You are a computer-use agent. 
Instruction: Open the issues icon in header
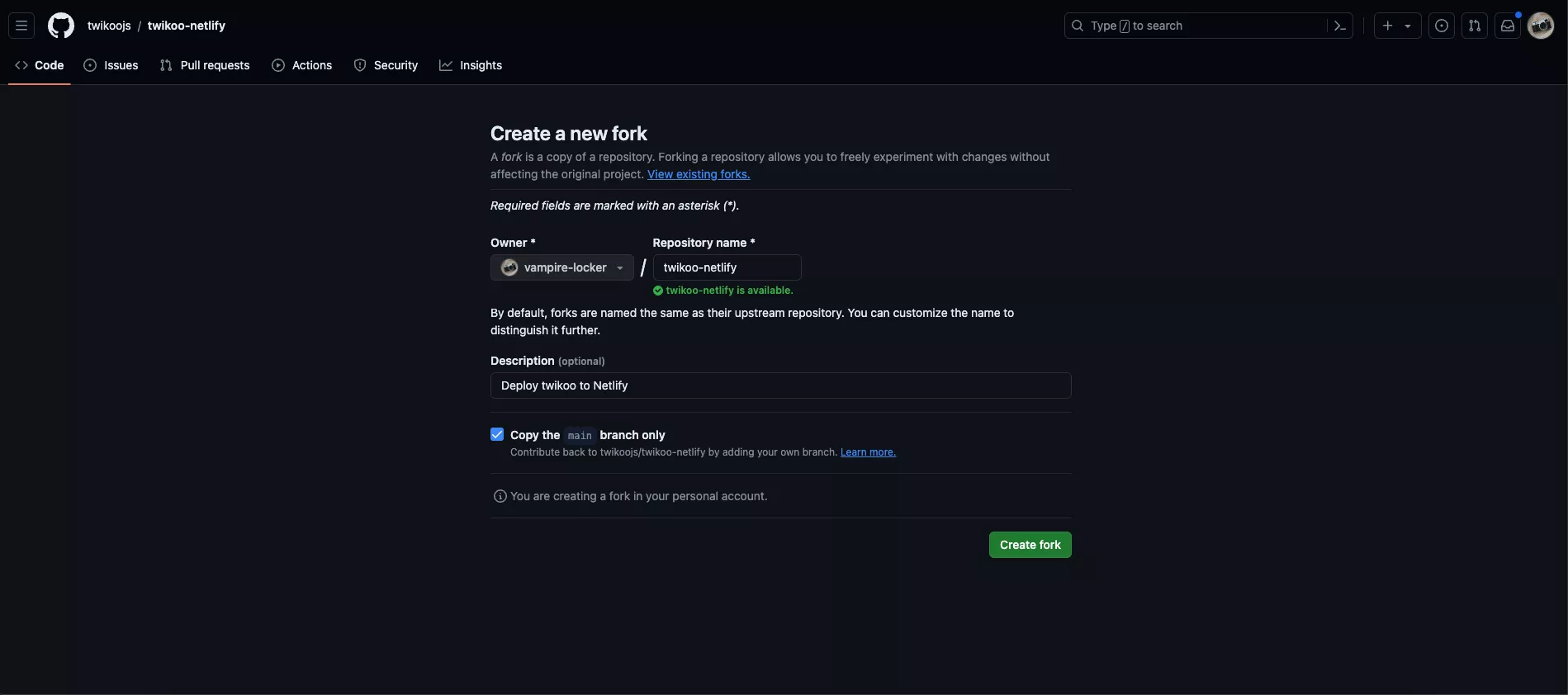[1442, 26]
